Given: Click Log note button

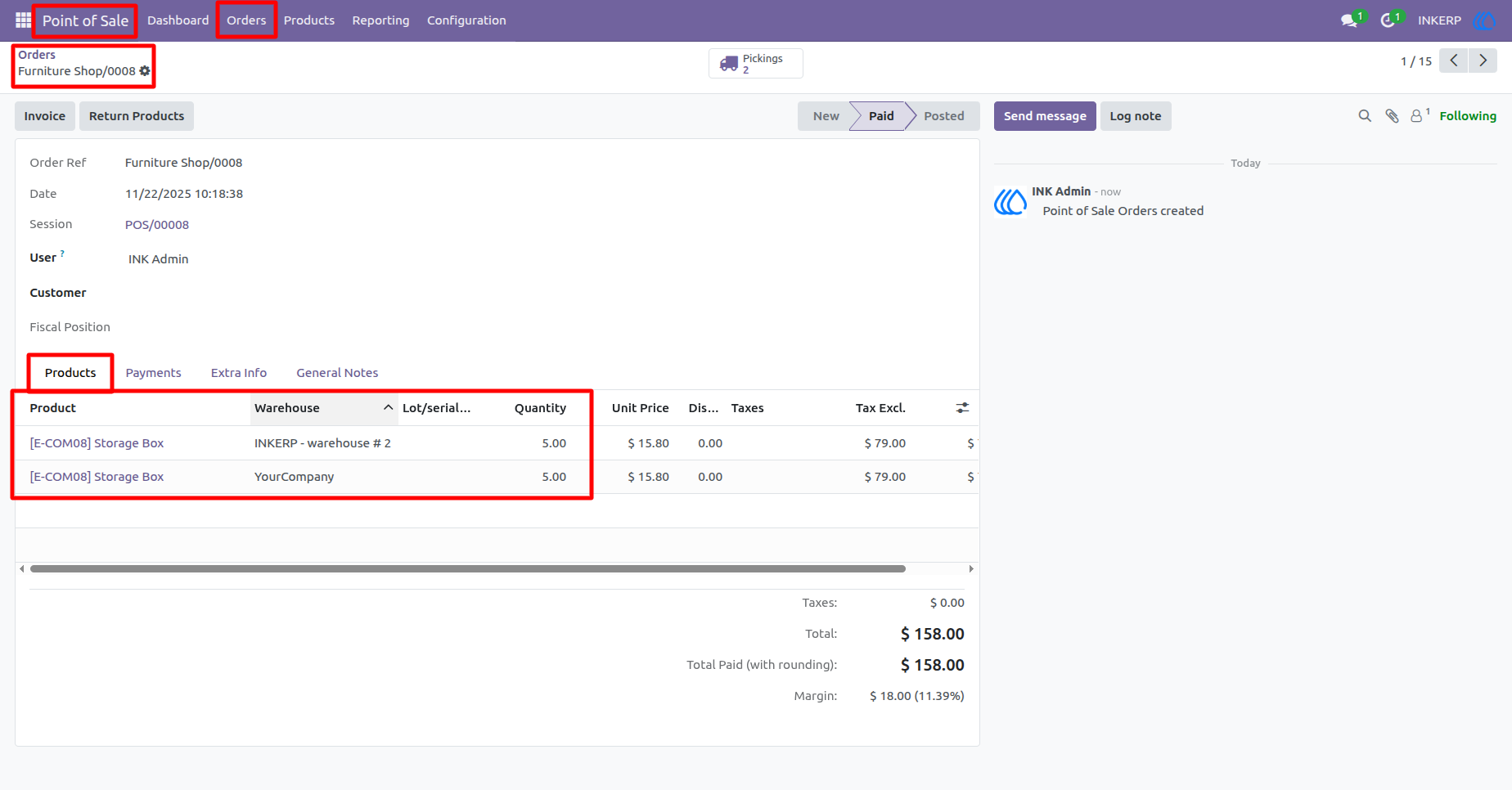Looking at the screenshot, I should tap(1136, 116).
